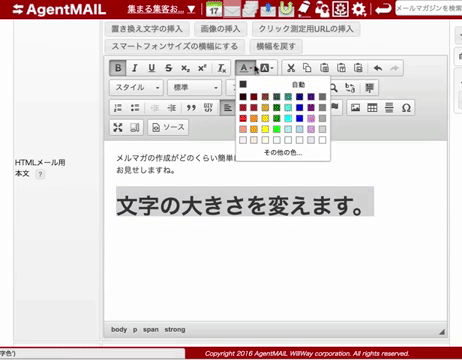Choose 自動 automatic color option
Viewport: 462px width, 360px height.
283,84
